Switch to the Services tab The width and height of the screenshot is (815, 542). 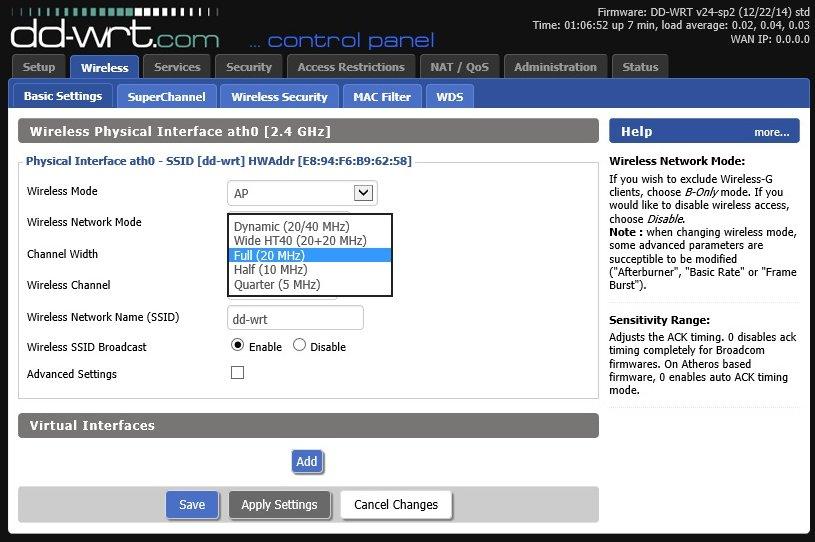tap(177, 67)
